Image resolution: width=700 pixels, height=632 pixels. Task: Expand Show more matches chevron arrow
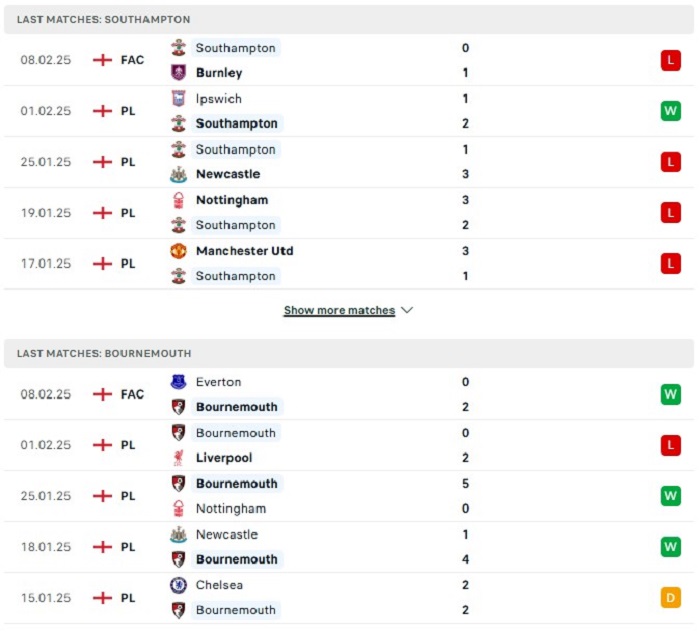point(407,310)
